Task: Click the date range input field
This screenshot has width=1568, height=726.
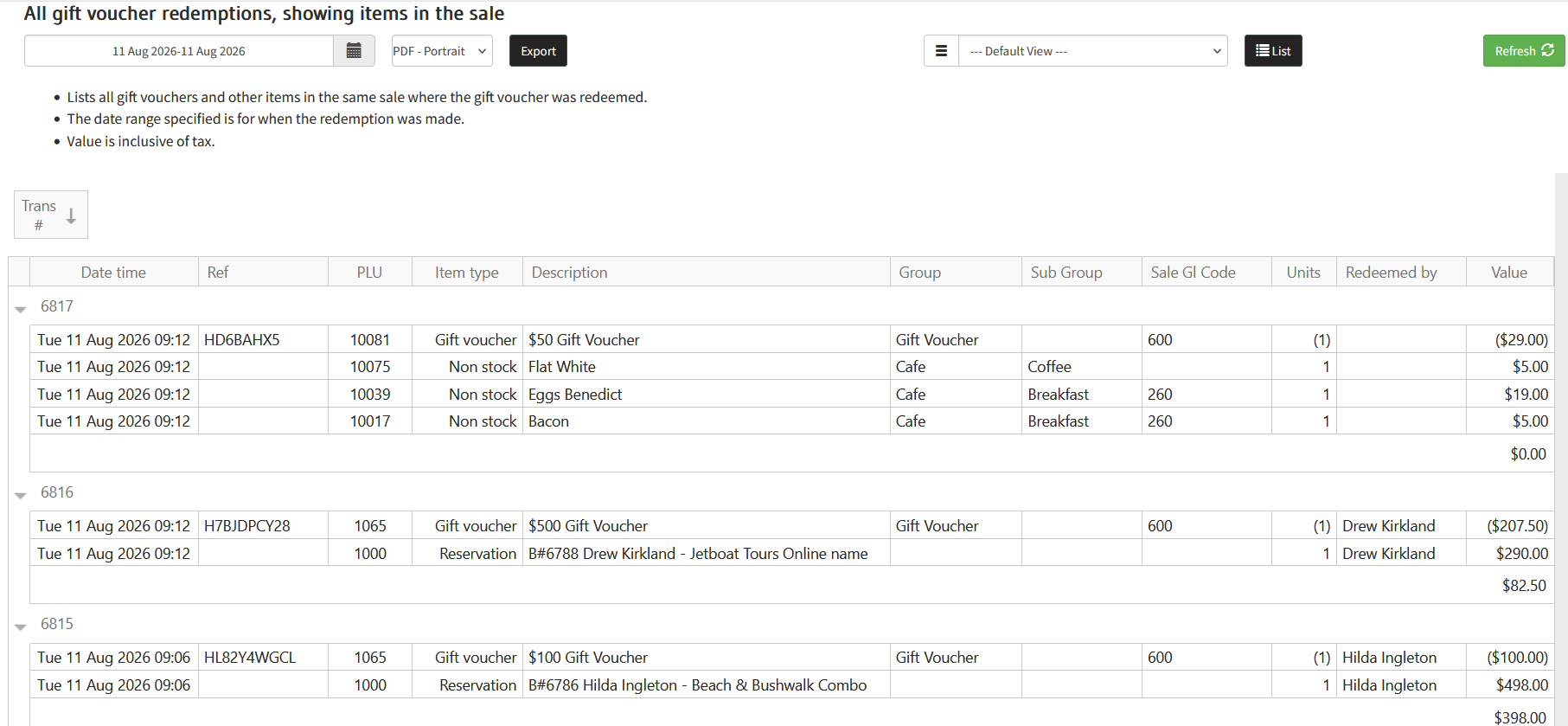Action: pyautogui.click(x=179, y=51)
